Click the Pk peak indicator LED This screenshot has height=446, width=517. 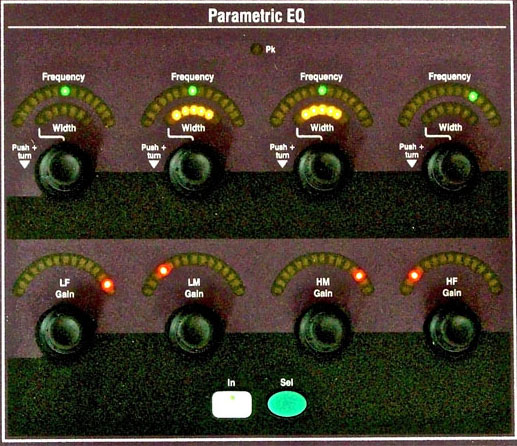(x=257, y=50)
